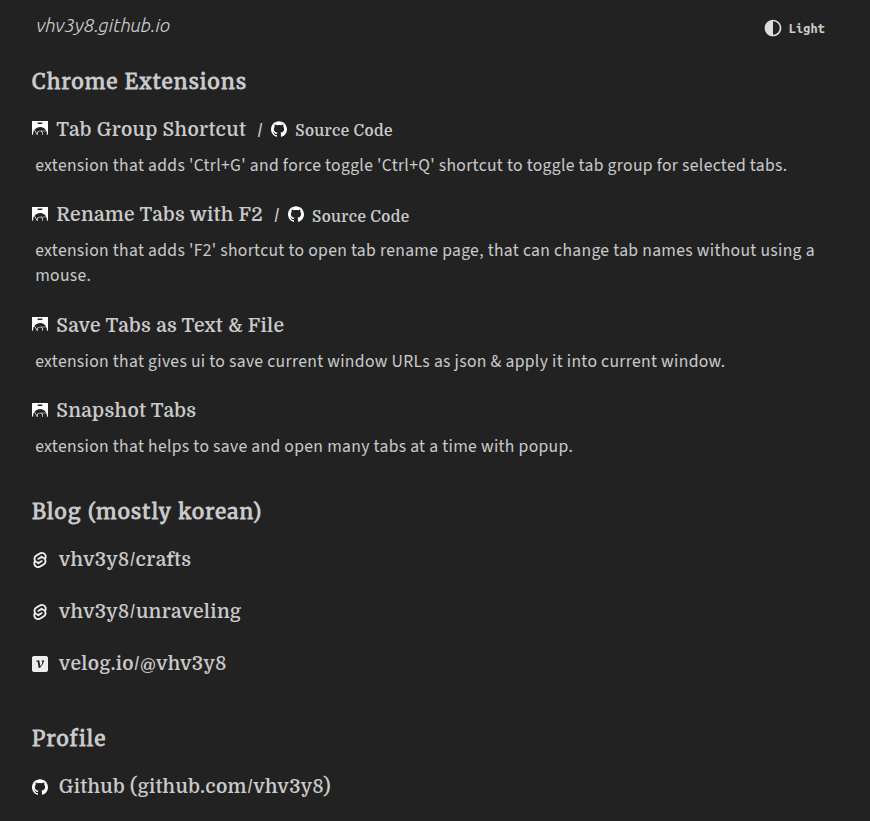Open the Snapshot Tabs extension link
The height and width of the screenshot is (821, 870).
click(x=126, y=410)
